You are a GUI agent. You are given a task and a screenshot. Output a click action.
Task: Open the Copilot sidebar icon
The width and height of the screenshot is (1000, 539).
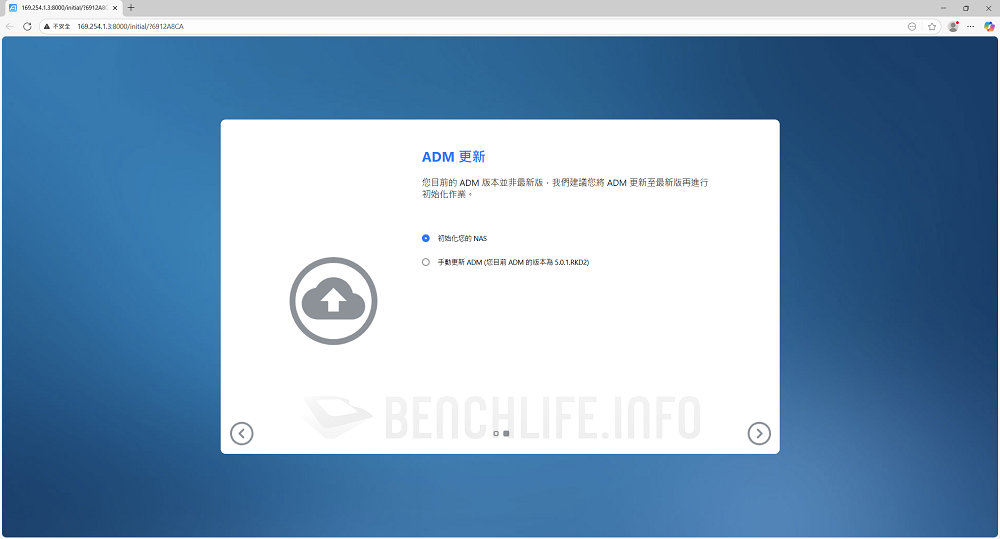pyautogui.click(x=989, y=26)
